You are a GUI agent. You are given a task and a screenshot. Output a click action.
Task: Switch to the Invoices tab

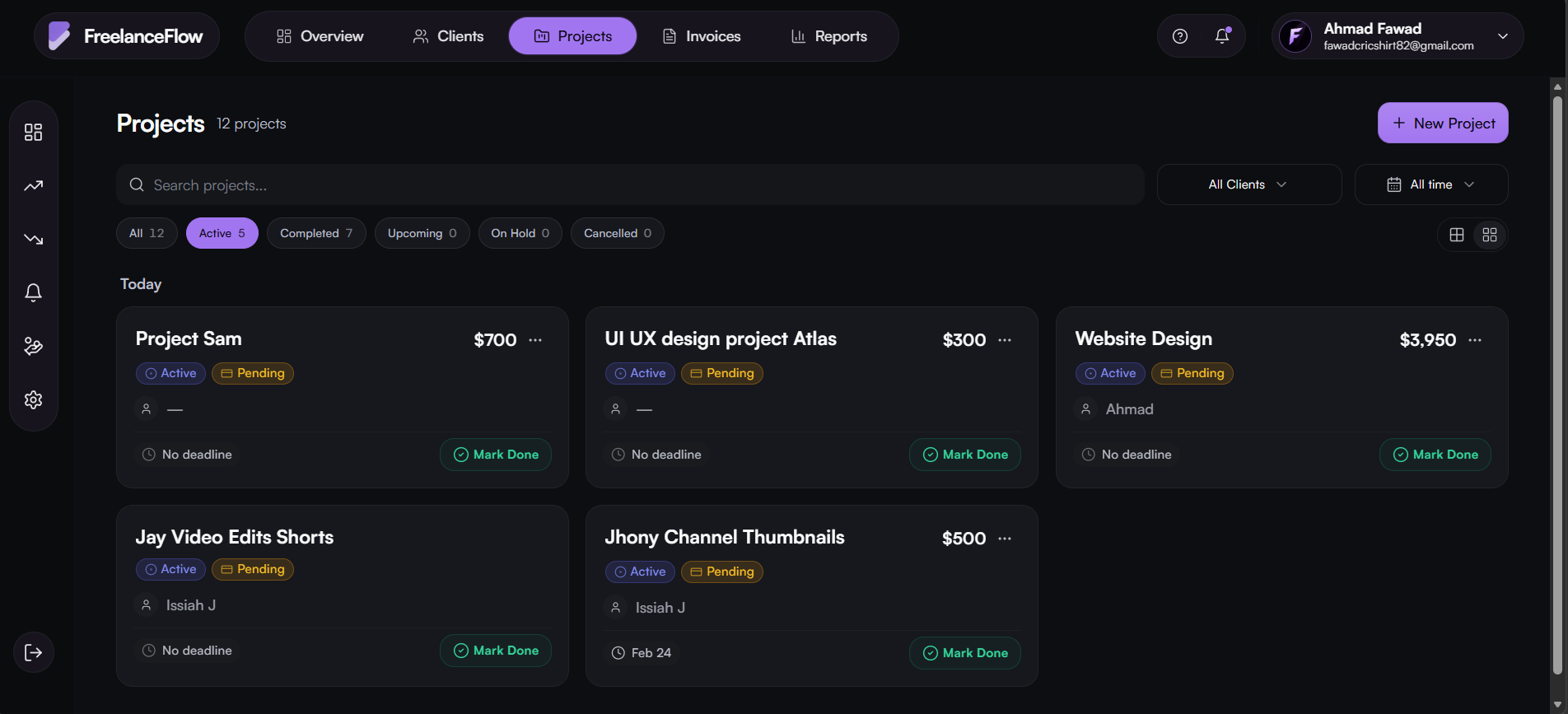[701, 35]
